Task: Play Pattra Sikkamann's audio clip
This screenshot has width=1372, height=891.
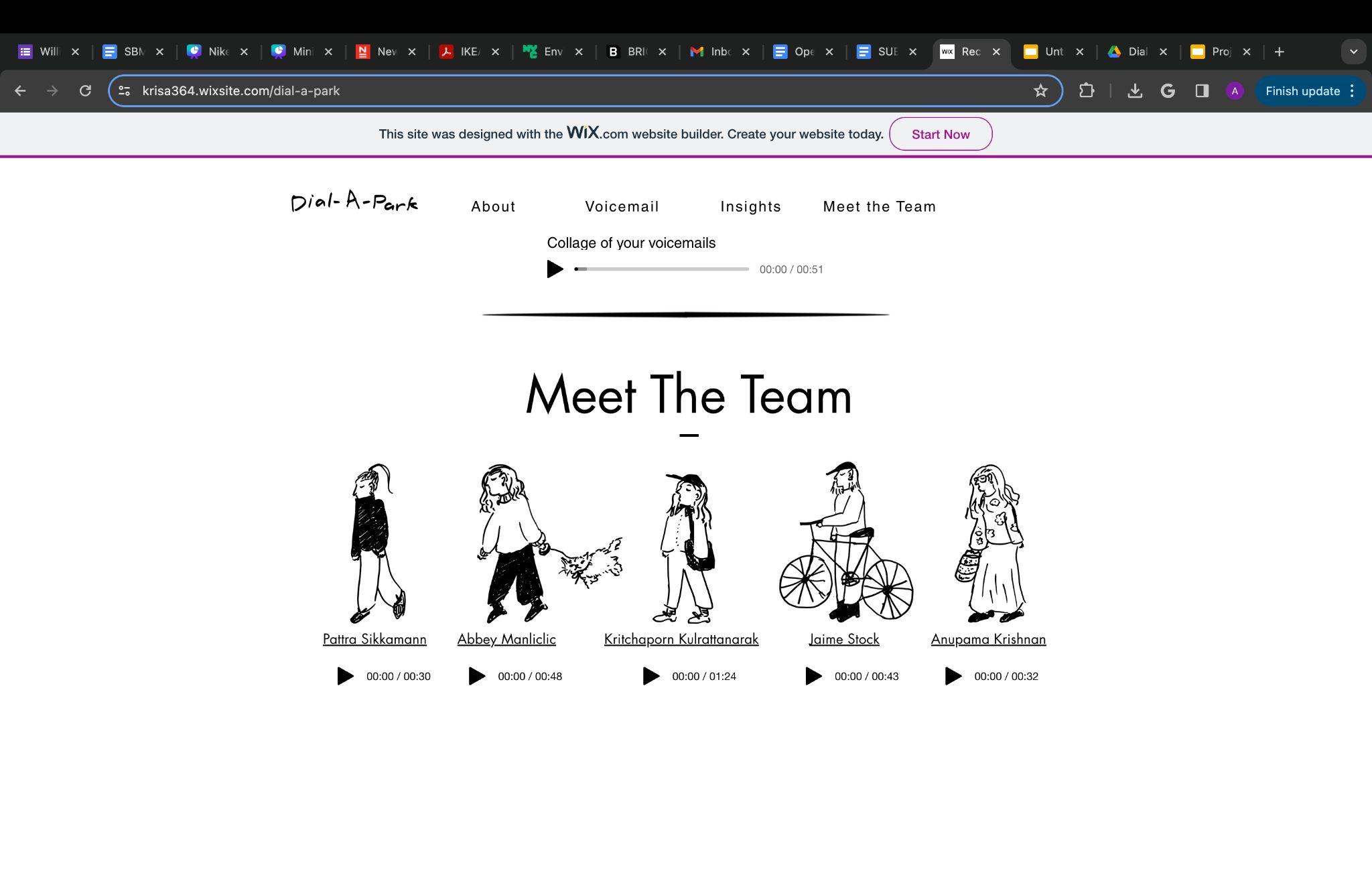Action: (x=345, y=676)
